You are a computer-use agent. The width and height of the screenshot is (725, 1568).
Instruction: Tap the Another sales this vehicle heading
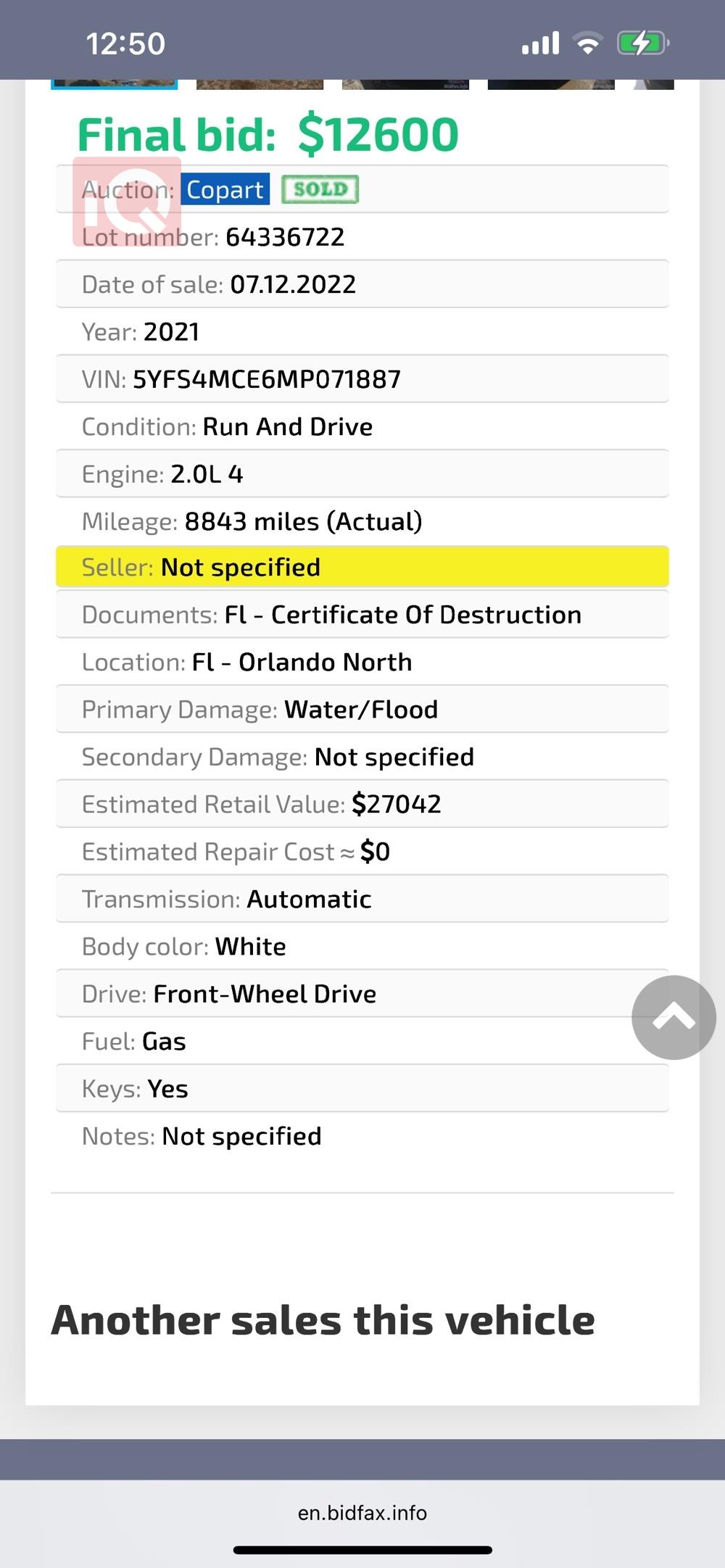pos(323,1319)
